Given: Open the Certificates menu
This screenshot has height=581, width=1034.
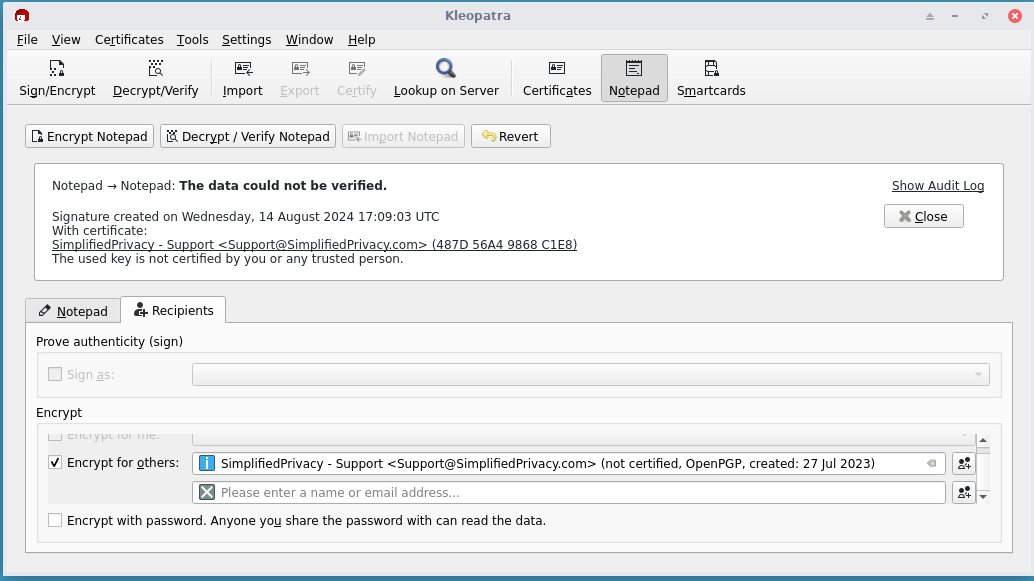Looking at the screenshot, I should tap(129, 40).
